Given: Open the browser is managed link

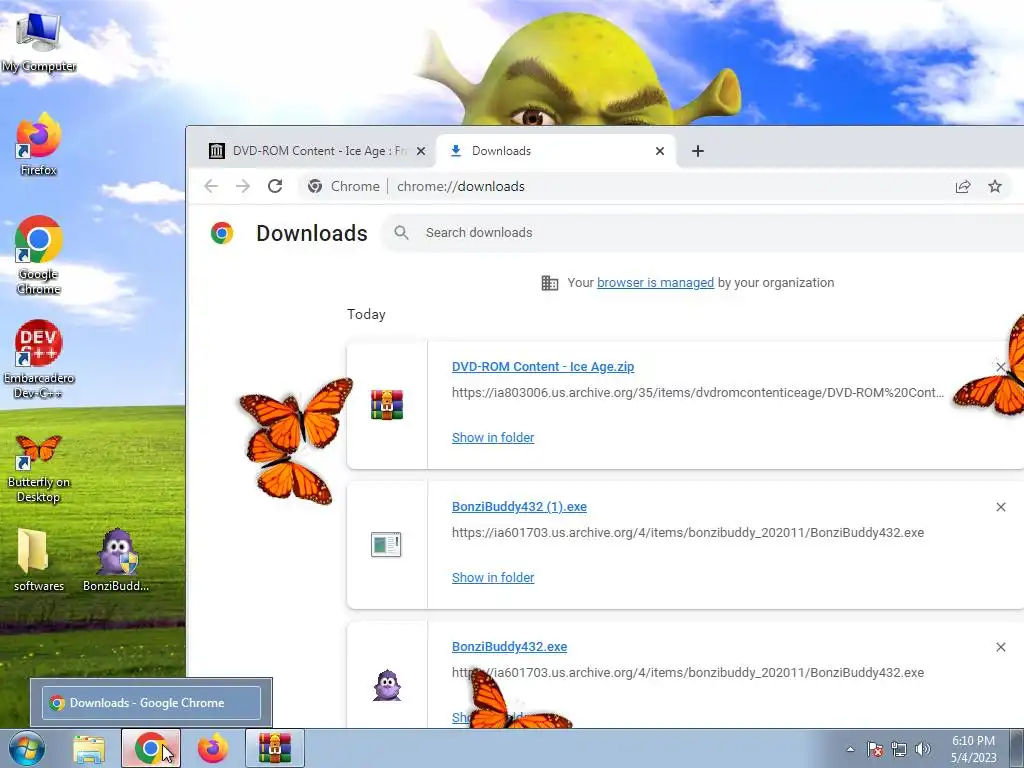Looking at the screenshot, I should (x=655, y=283).
